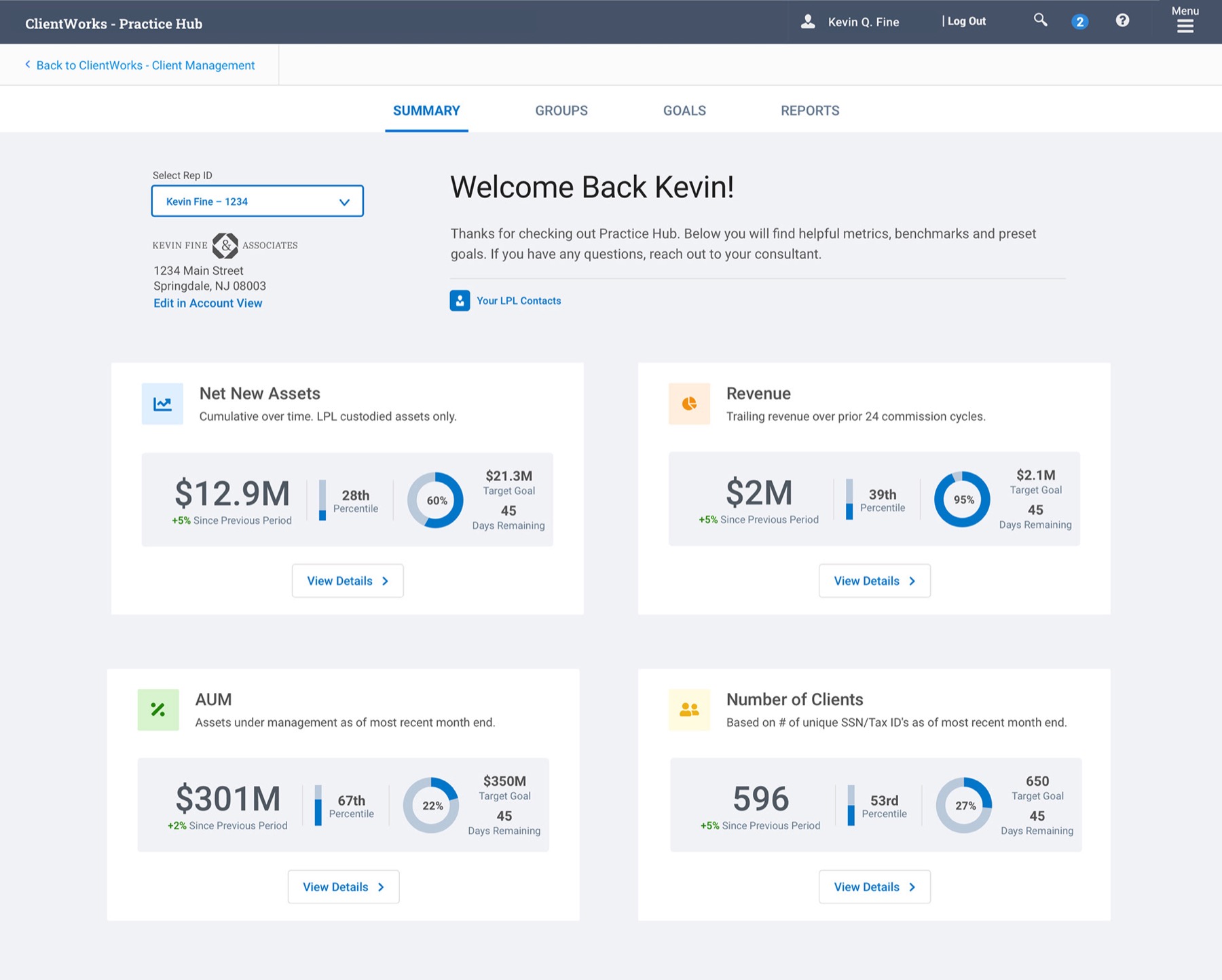Open search with the magnifier icon
The width and height of the screenshot is (1222, 980).
(x=1040, y=20)
